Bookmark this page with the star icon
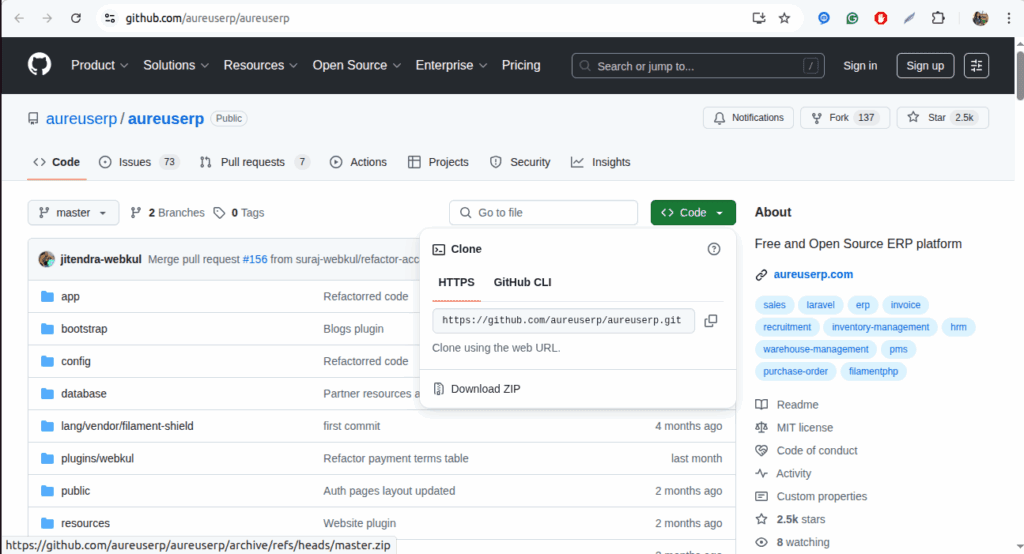 784,18
